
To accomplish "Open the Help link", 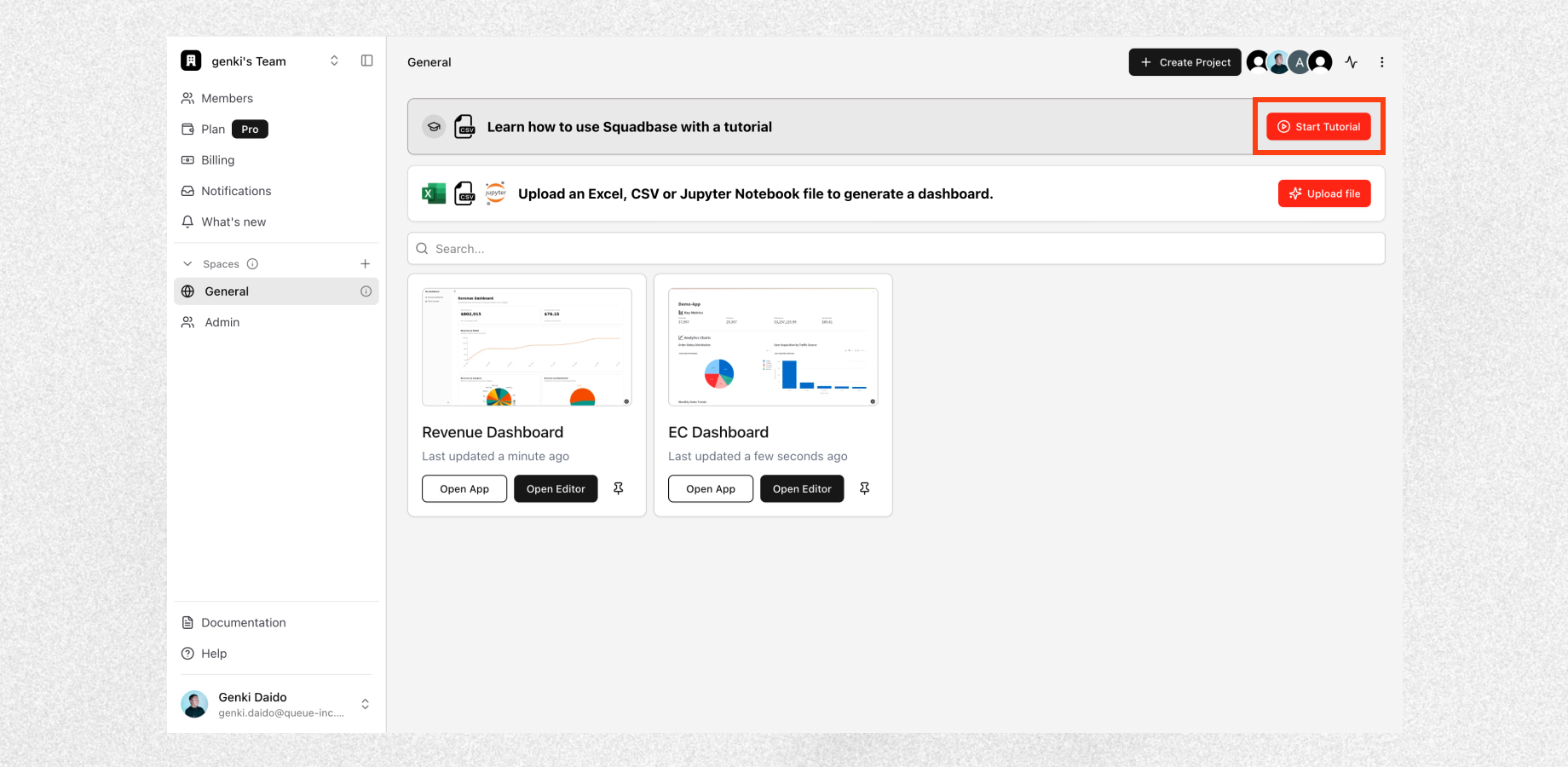I will 276,654.
